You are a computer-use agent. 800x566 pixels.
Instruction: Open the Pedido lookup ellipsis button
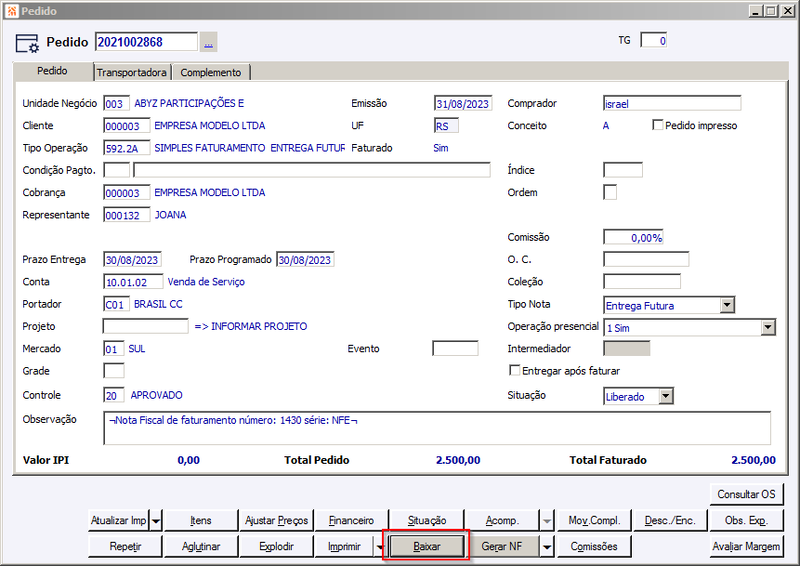208,42
